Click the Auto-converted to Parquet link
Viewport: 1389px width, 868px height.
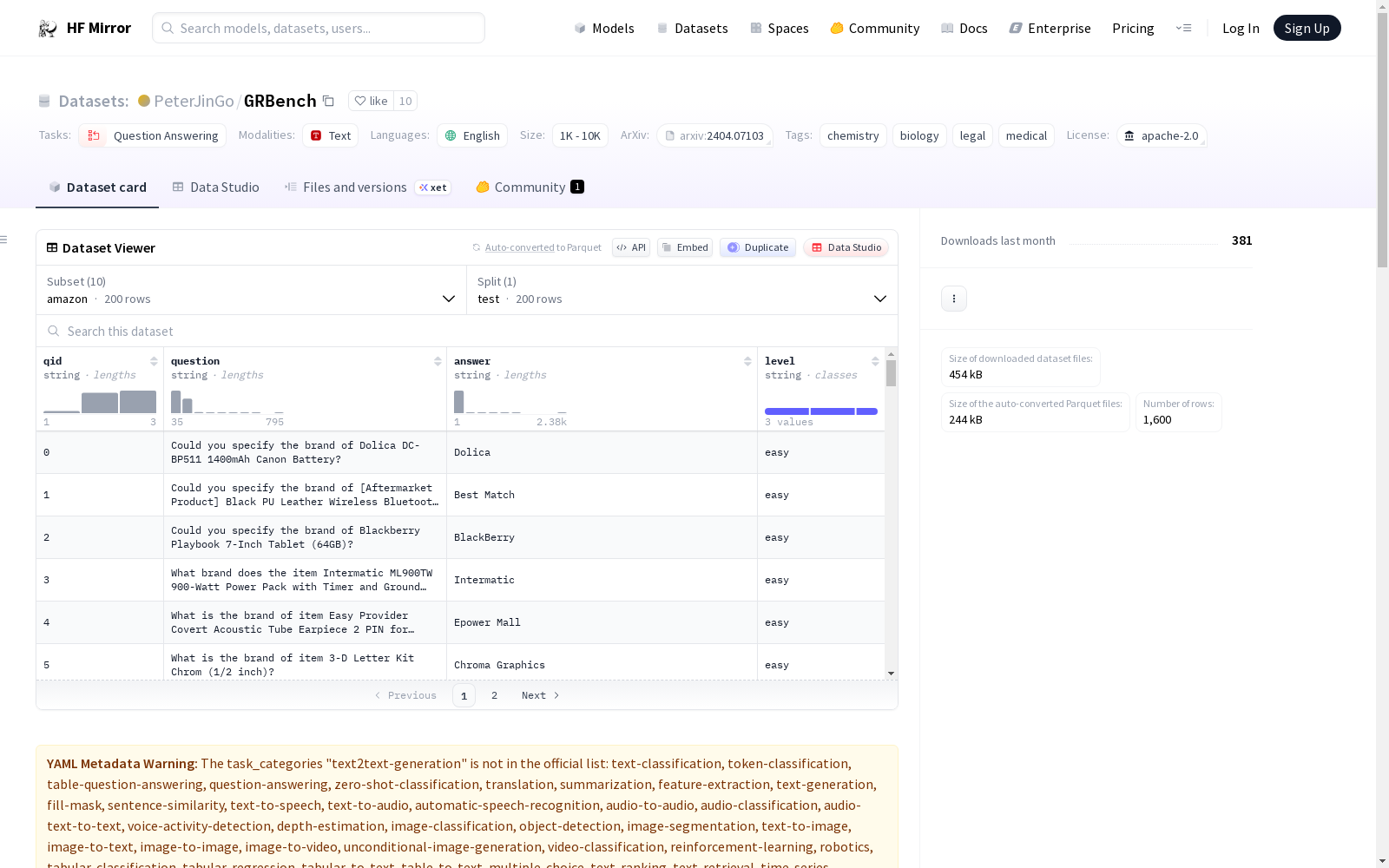pyautogui.click(x=543, y=247)
